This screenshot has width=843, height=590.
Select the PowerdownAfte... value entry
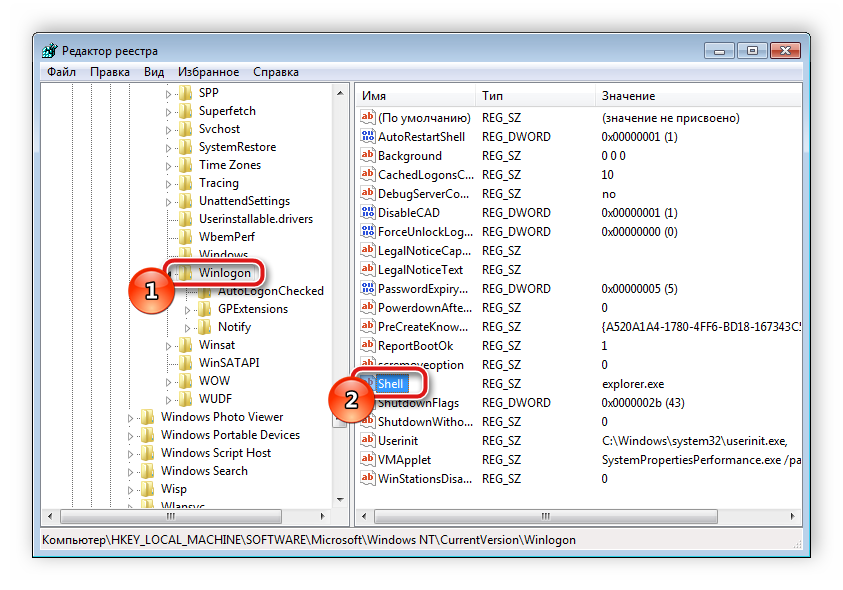(425, 308)
